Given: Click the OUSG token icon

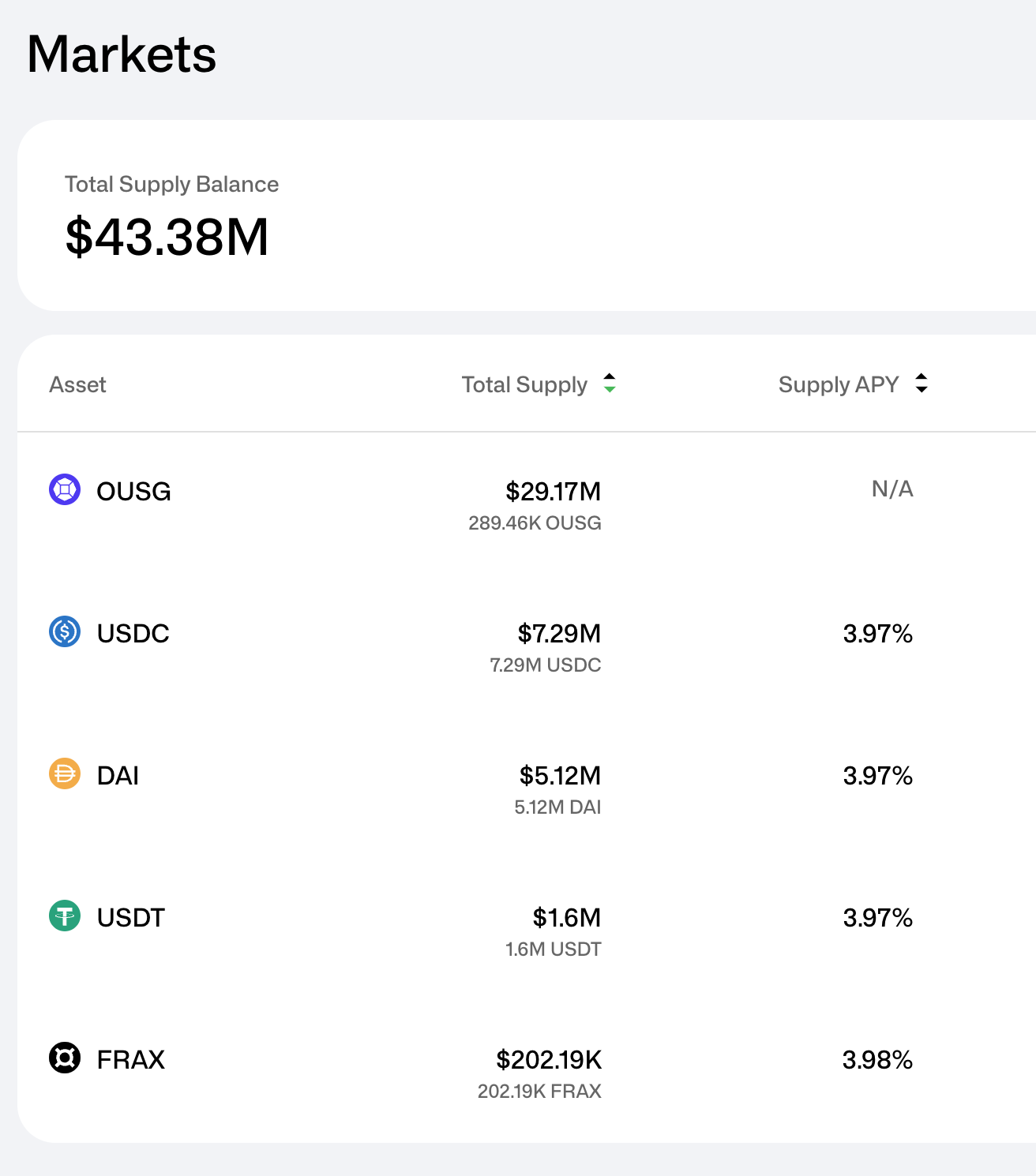Looking at the screenshot, I should coord(65,490).
